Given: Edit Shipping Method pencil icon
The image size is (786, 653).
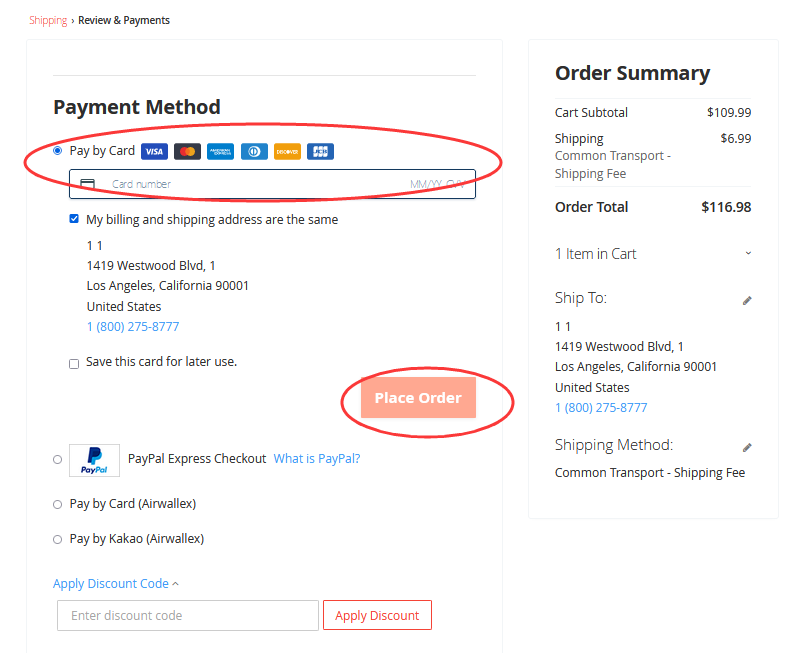Looking at the screenshot, I should pos(747,447).
